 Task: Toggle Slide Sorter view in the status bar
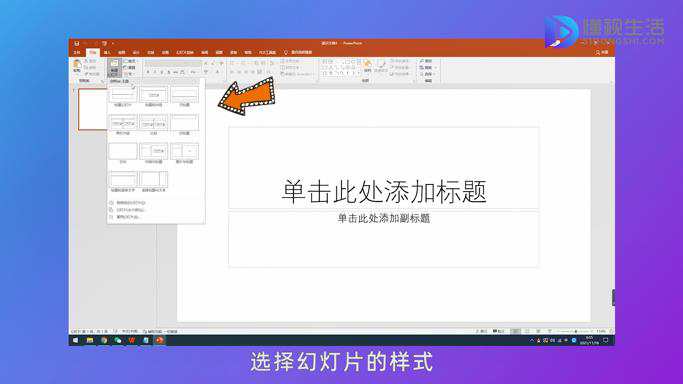tap(527, 331)
